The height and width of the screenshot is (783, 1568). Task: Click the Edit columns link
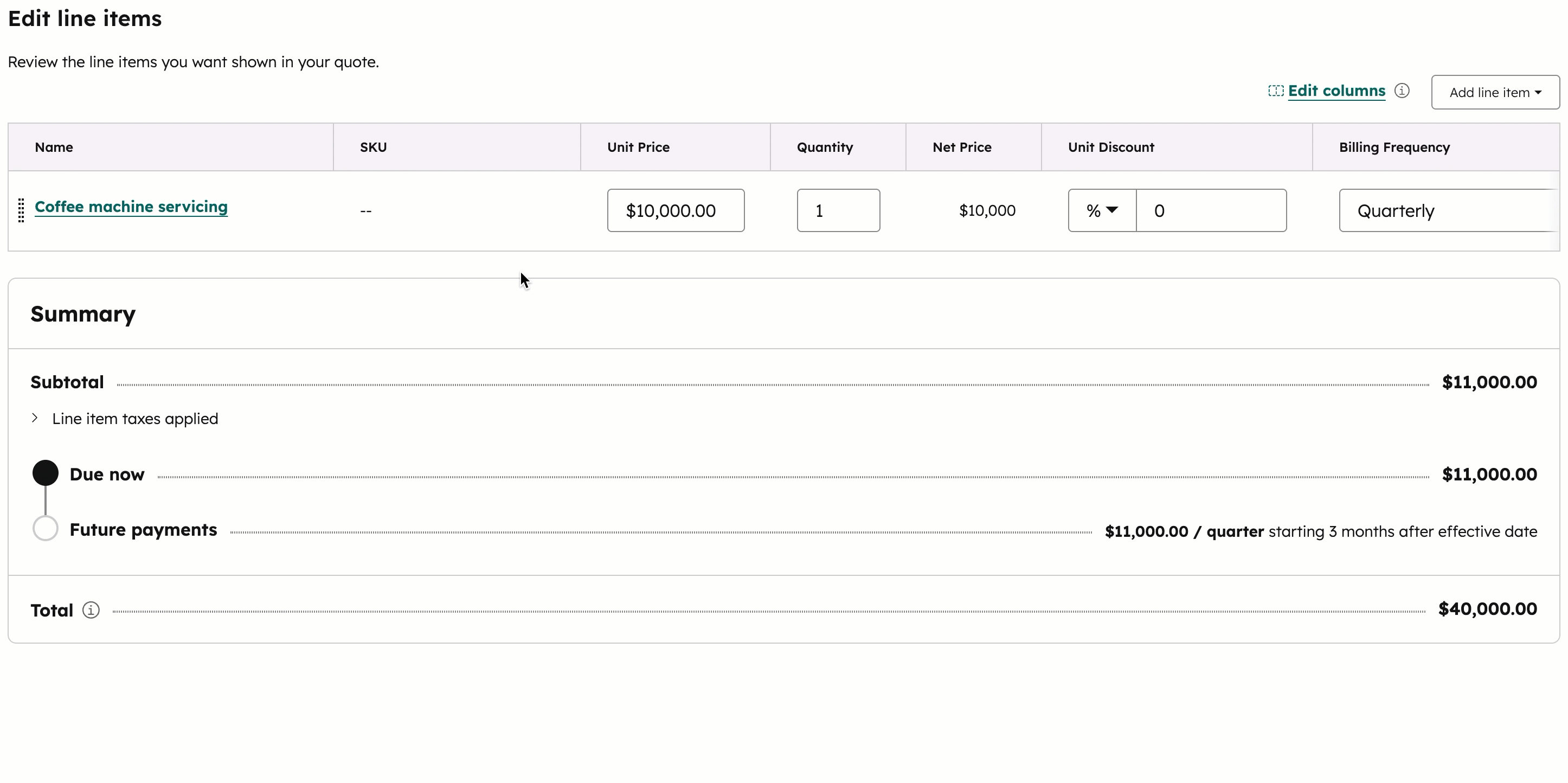[1336, 90]
